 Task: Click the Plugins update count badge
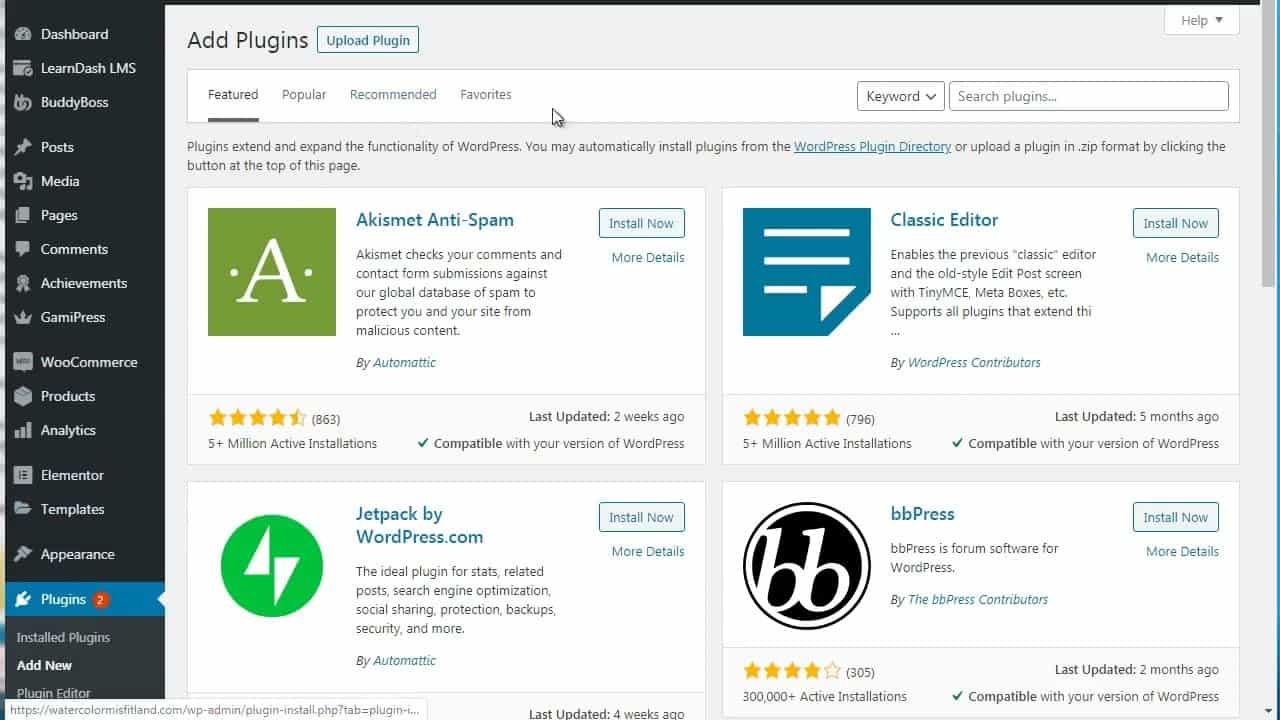click(100, 600)
